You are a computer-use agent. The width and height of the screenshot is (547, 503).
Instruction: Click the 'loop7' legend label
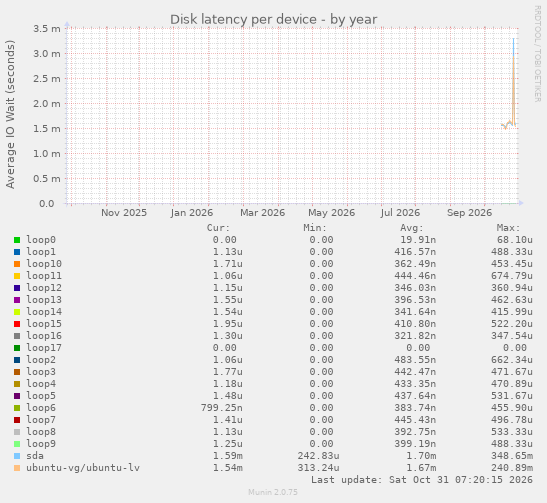click(x=41, y=420)
